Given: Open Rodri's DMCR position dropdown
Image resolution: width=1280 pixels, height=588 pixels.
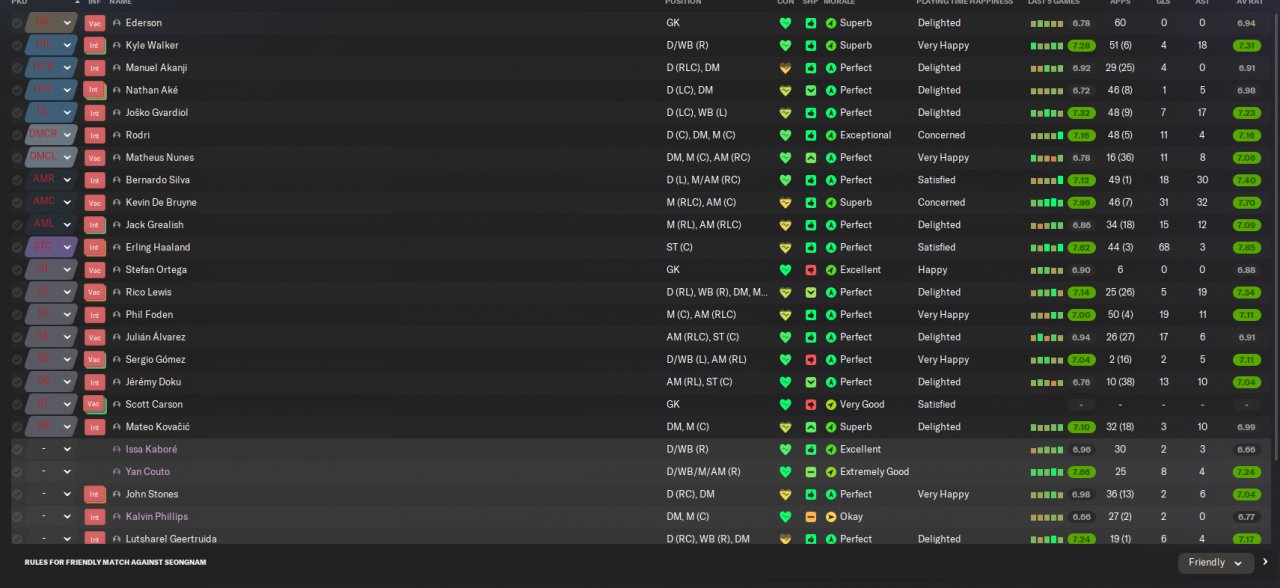Looking at the screenshot, I should tap(52, 135).
